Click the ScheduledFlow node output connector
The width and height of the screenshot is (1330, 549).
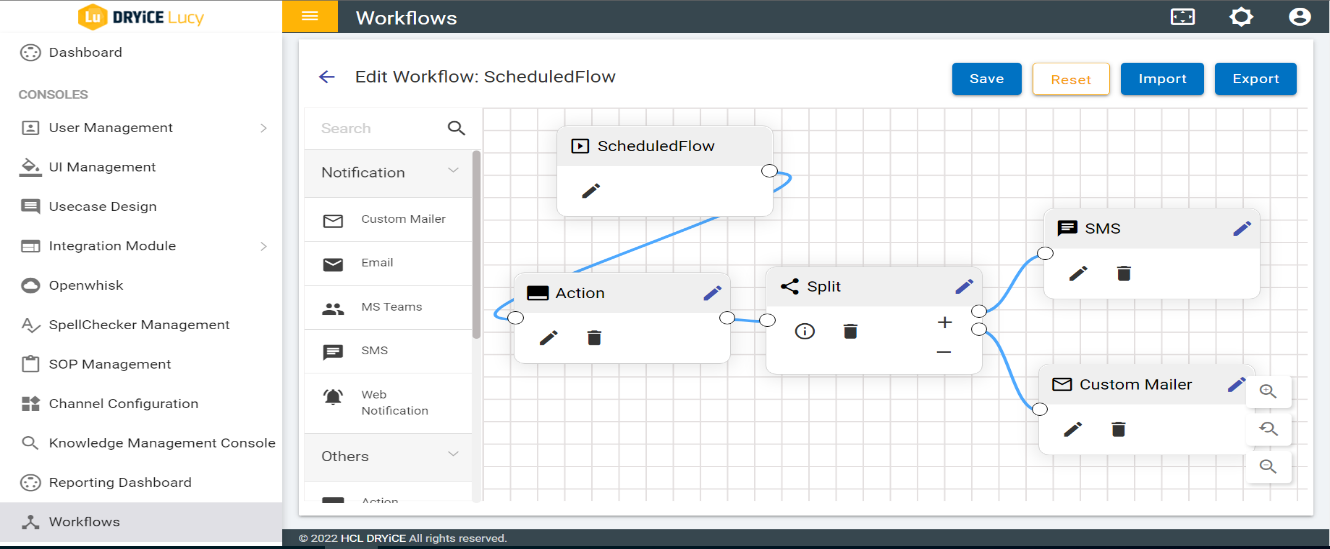coord(769,170)
